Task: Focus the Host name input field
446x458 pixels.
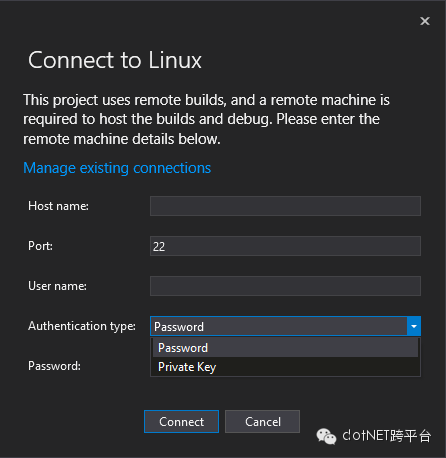Action: click(x=285, y=206)
